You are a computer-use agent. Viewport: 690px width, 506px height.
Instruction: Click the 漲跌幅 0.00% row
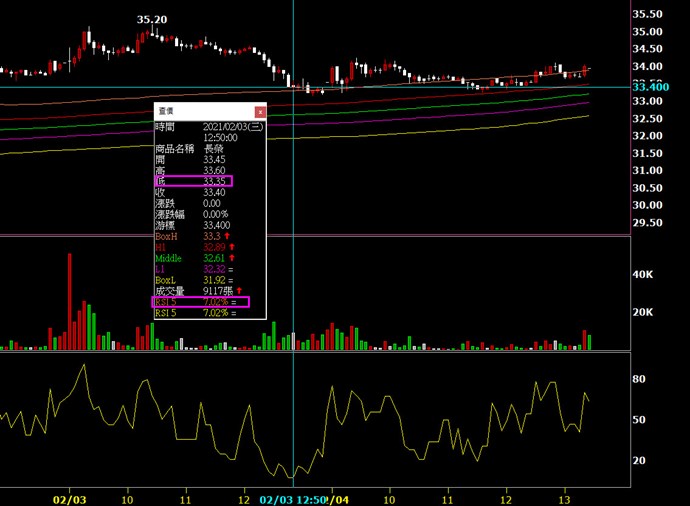point(200,214)
